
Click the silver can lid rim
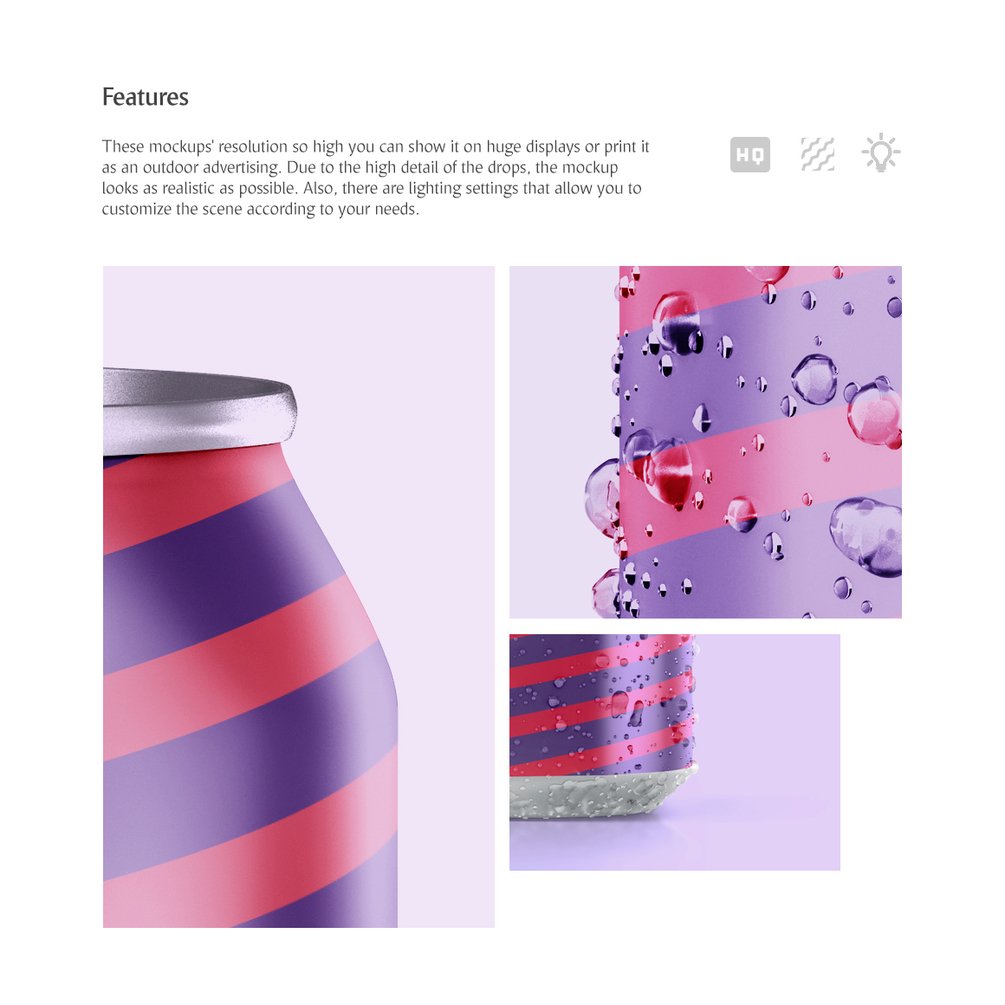pos(199,410)
